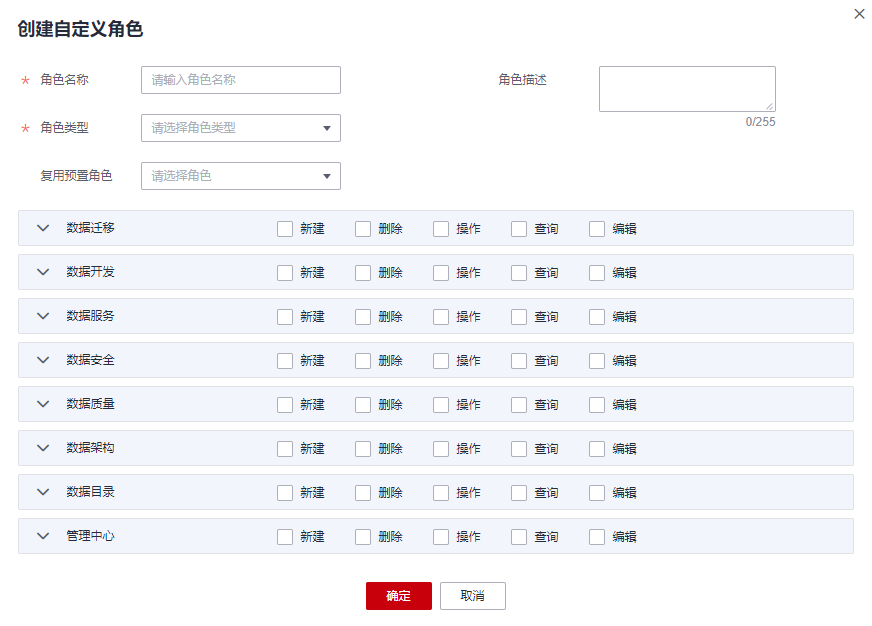Click the red 确定 button
This screenshot has height=626, width=872.
coord(398,596)
